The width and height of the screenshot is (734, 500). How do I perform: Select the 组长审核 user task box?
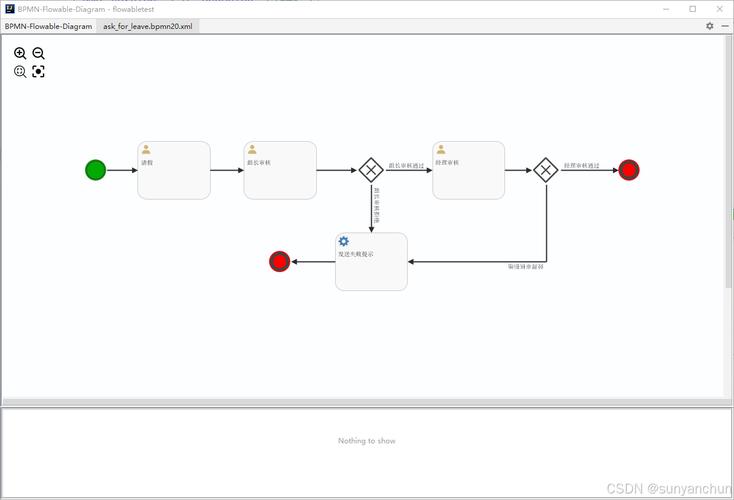pos(280,170)
